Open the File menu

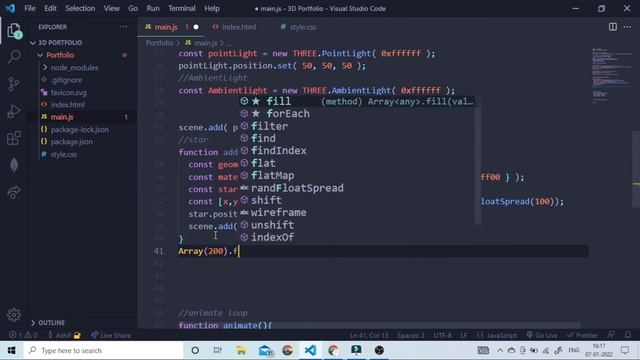coord(30,8)
